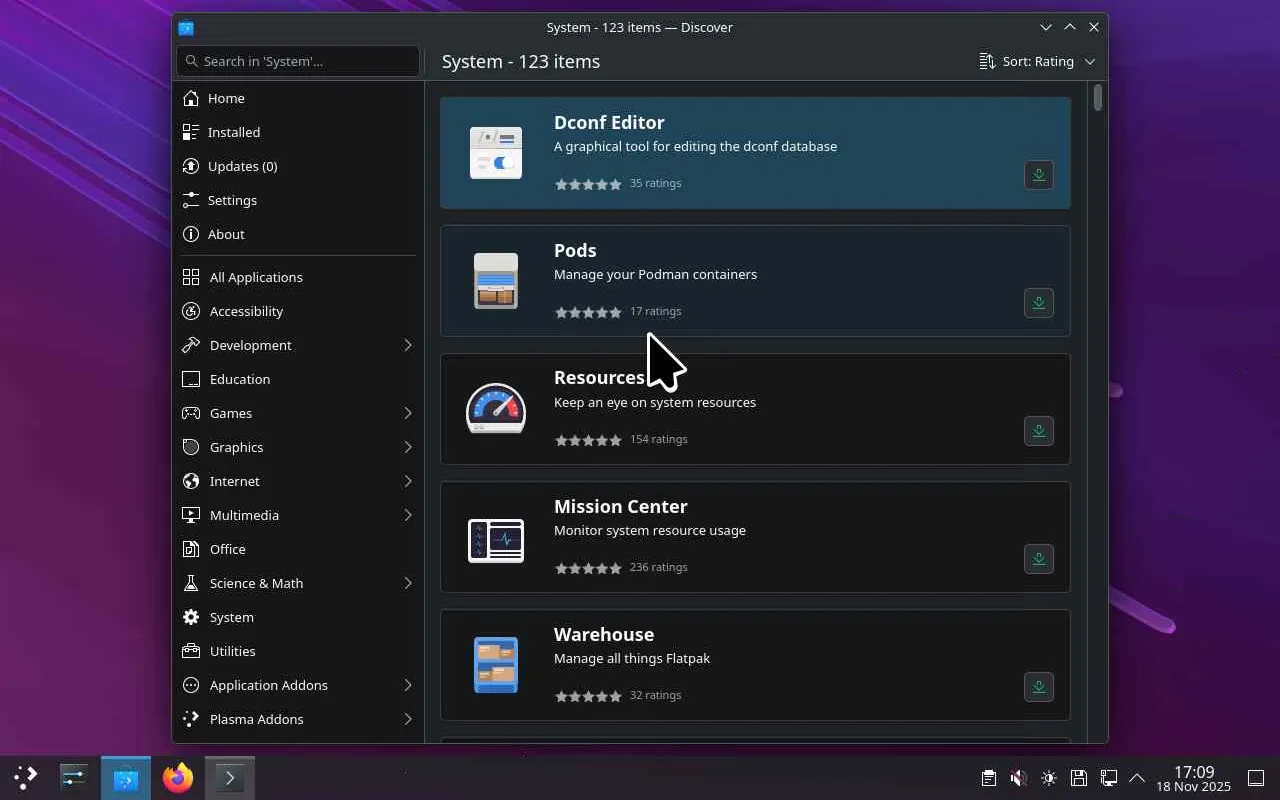Viewport: 1280px width, 800px height.
Task: Open the Updates (0) page
Action: point(298,166)
